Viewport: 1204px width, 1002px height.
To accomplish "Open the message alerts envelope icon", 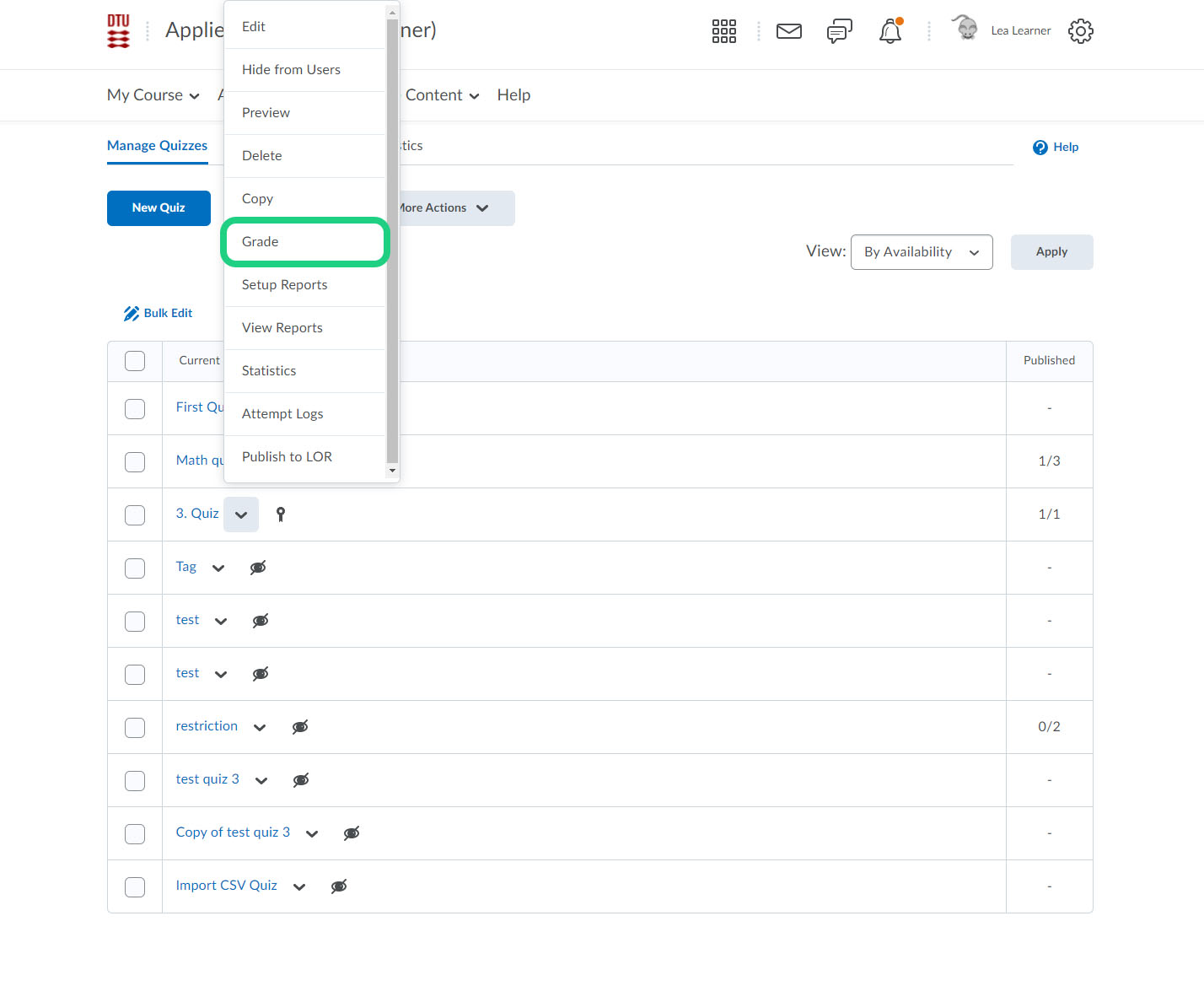I will point(788,31).
